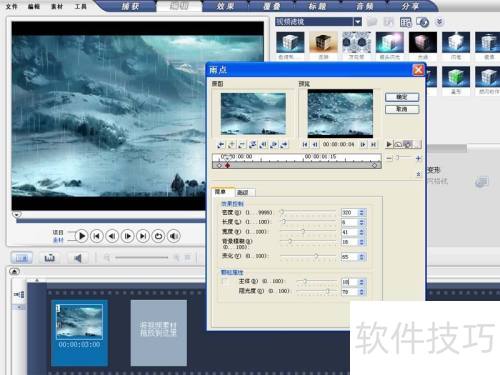Jump to start in main player
This screenshot has width=500, height=375.
[x=97, y=236]
